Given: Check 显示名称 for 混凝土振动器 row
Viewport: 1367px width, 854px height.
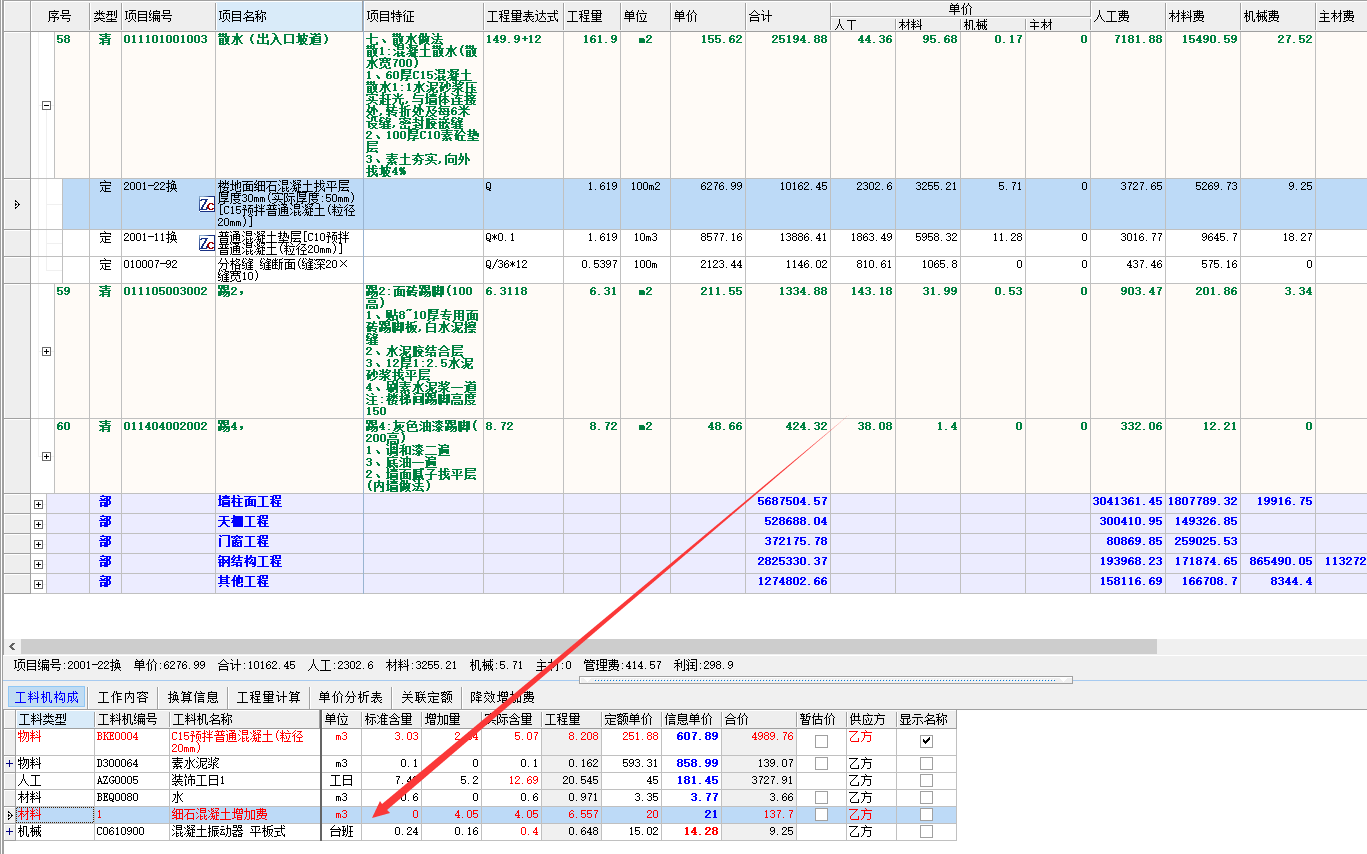Looking at the screenshot, I should 926,831.
